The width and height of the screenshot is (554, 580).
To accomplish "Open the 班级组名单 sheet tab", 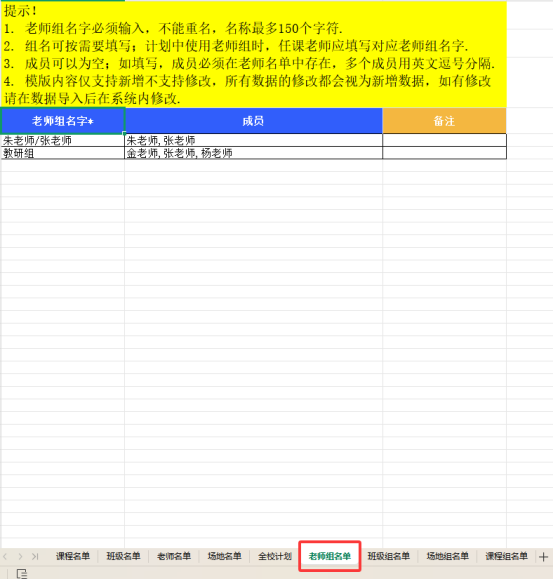I will click(388, 556).
